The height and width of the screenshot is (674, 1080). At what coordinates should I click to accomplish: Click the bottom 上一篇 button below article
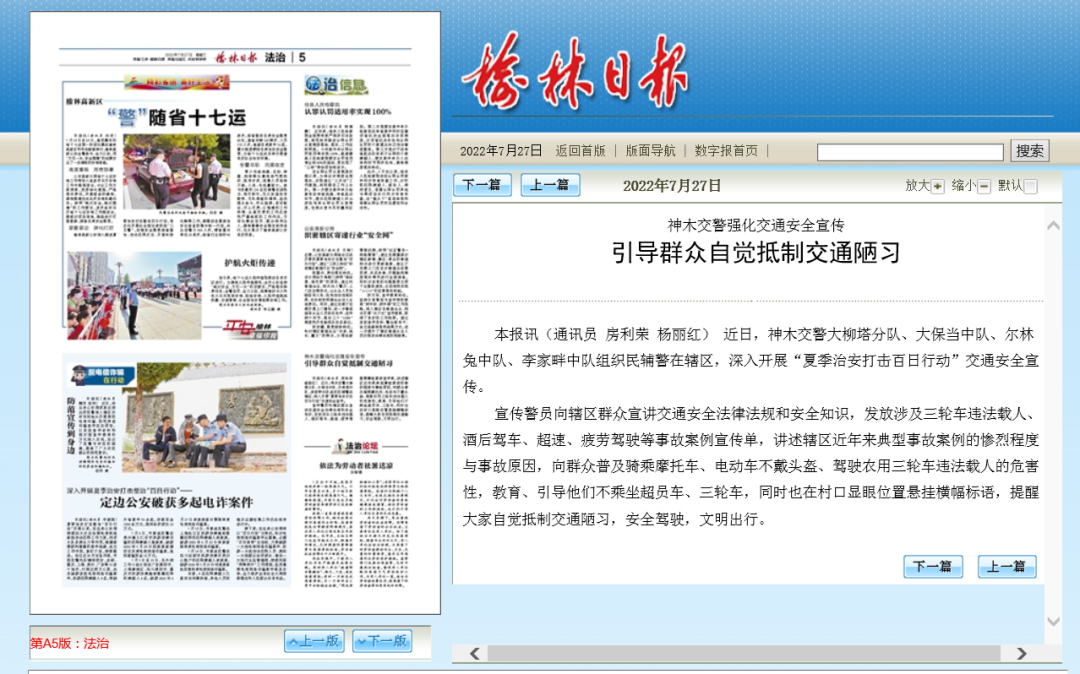coord(1007,567)
